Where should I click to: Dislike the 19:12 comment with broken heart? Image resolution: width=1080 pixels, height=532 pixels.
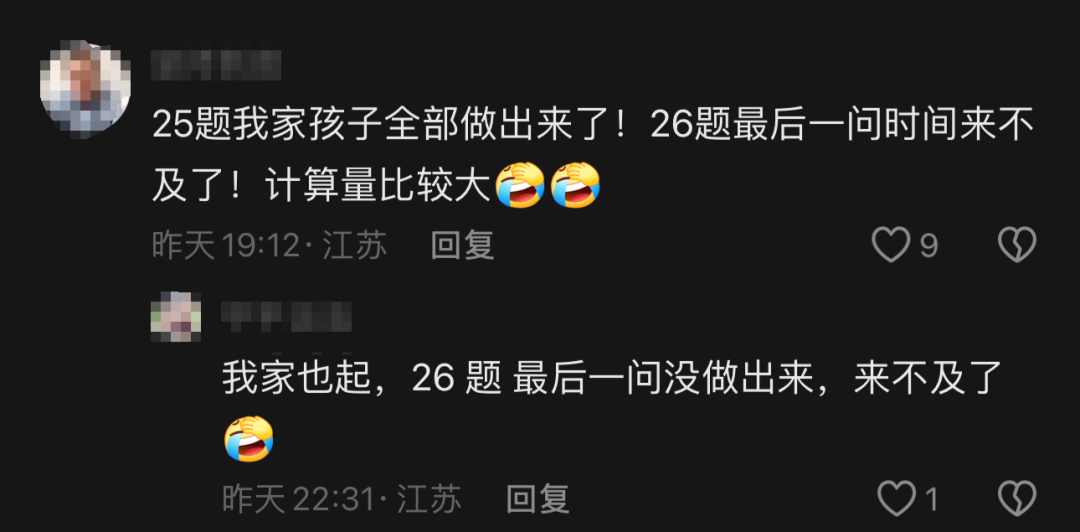(x=1017, y=245)
